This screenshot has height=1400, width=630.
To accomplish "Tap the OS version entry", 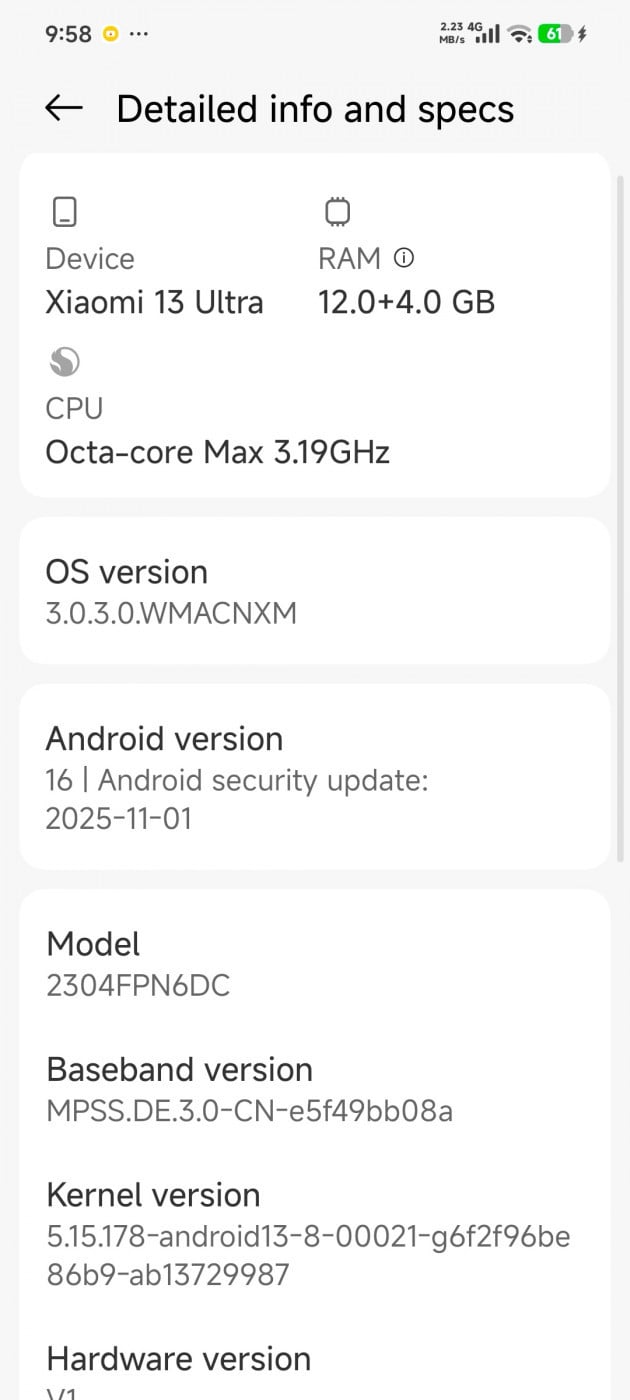I will 314,591.
